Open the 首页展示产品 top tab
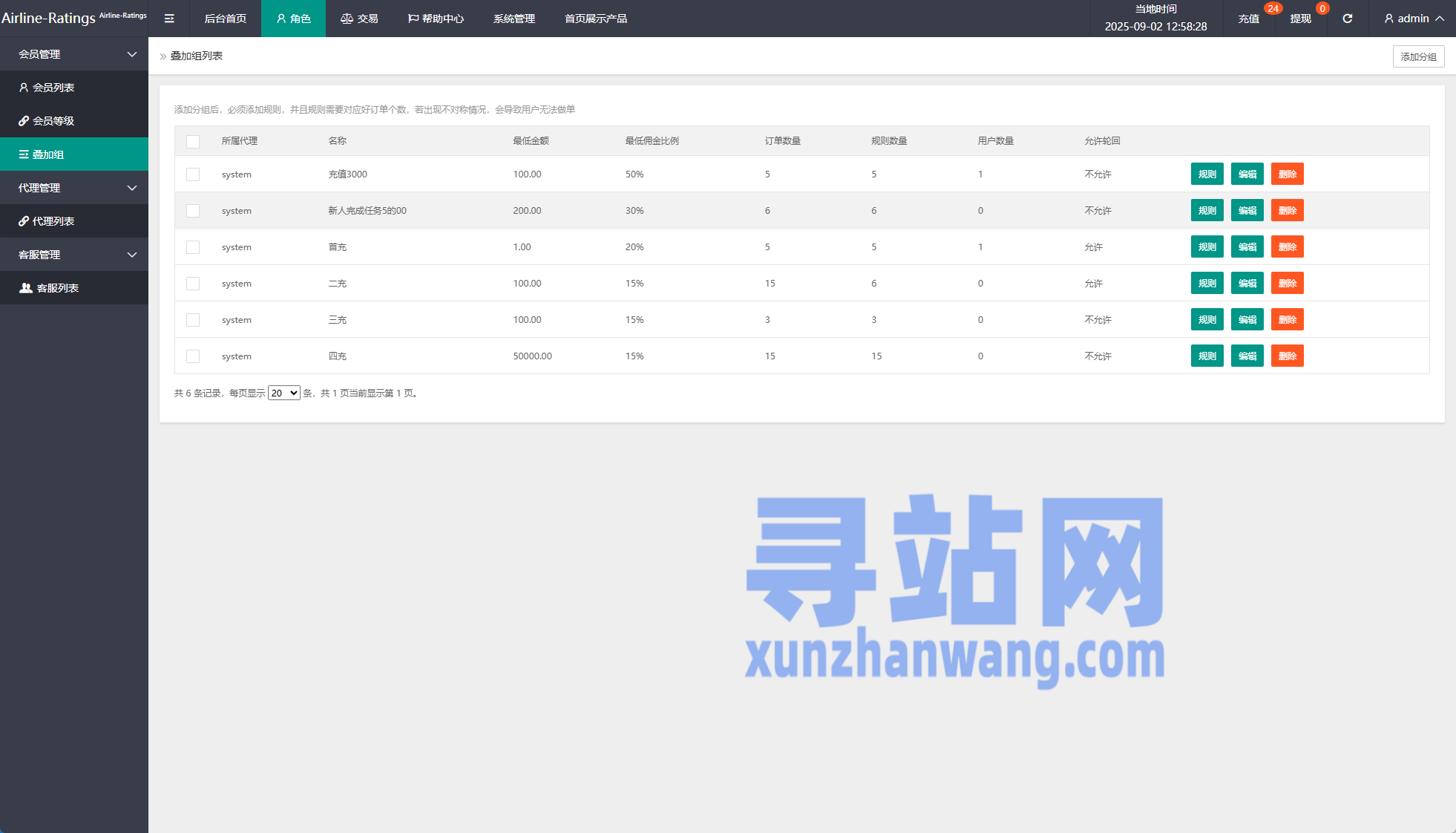This screenshot has height=833, width=1456. 596,19
